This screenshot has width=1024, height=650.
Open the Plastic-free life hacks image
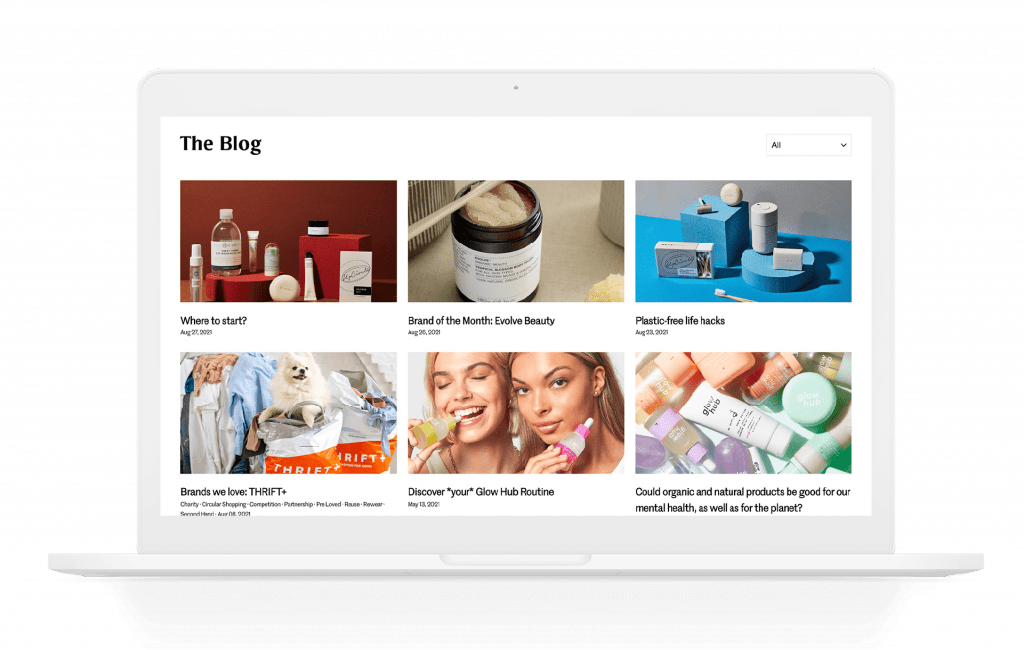point(743,241)
